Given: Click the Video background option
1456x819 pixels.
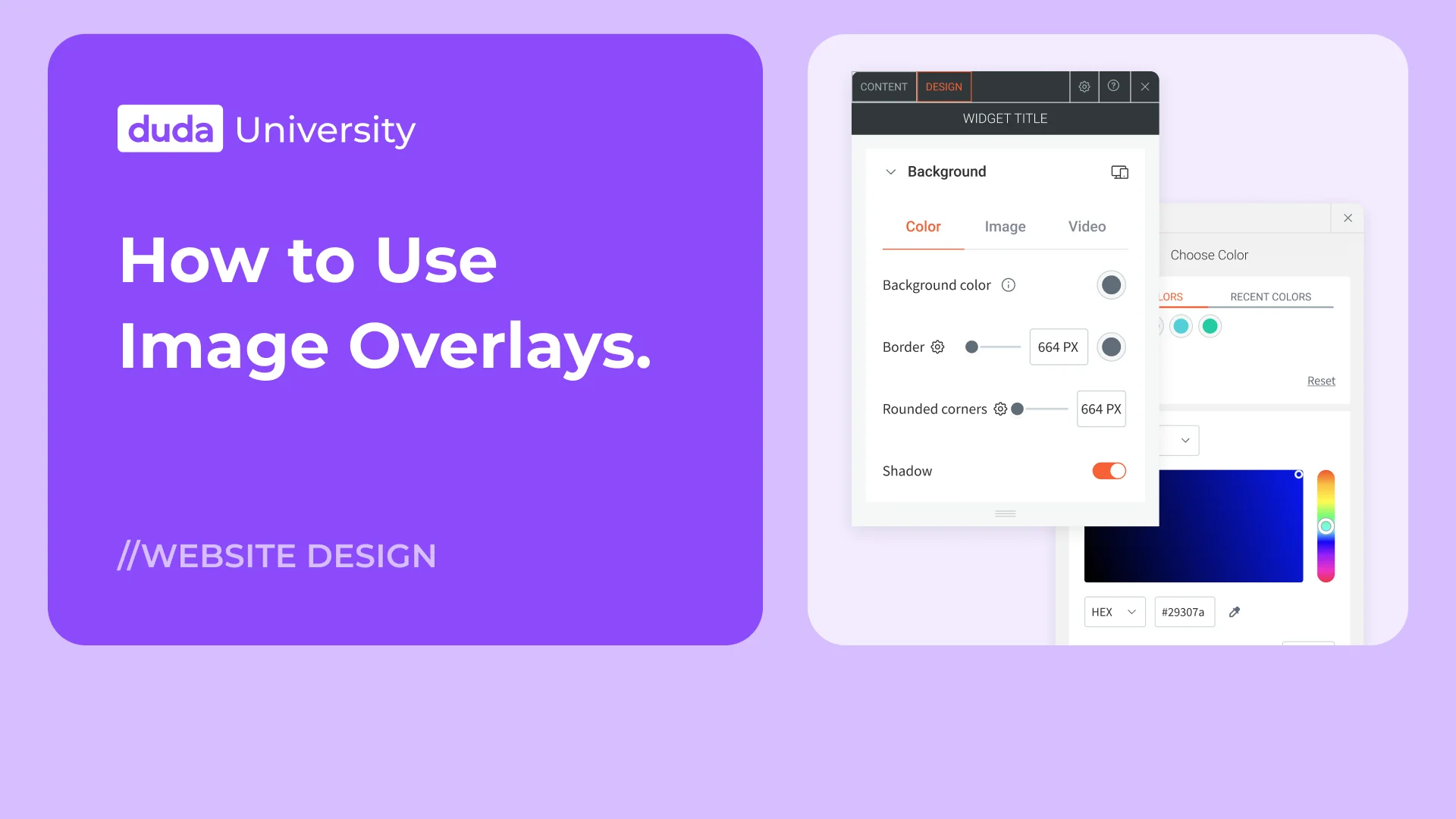Looking at the screenshot, I should coord(1087,226).
